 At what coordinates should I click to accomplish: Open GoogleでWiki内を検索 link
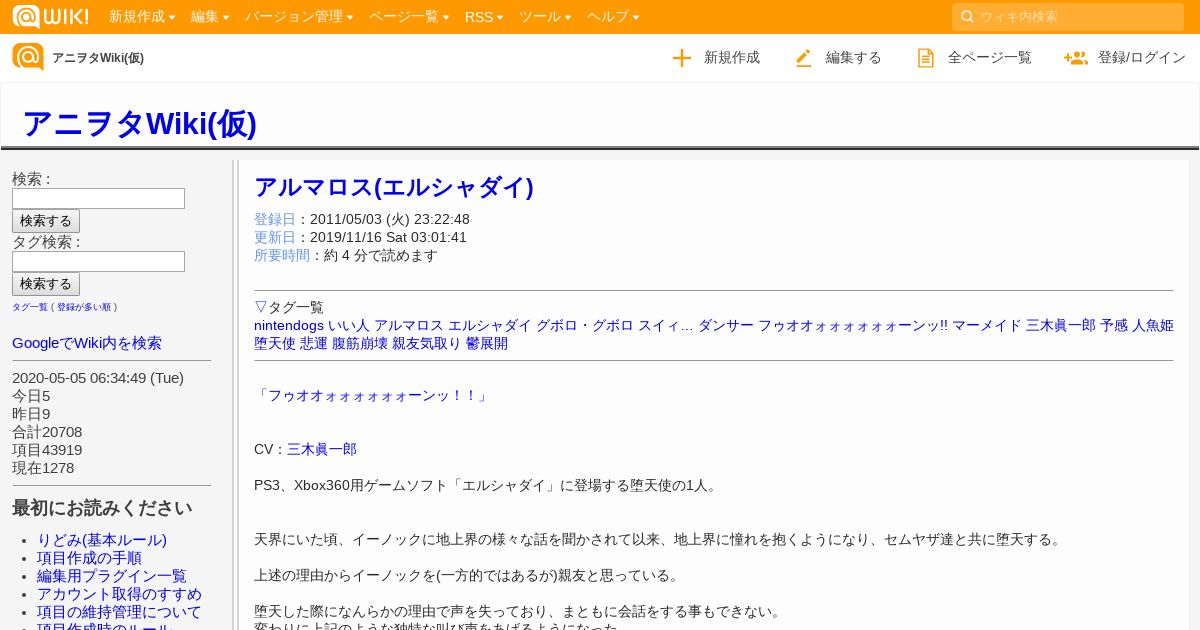(x=87, y=343)
